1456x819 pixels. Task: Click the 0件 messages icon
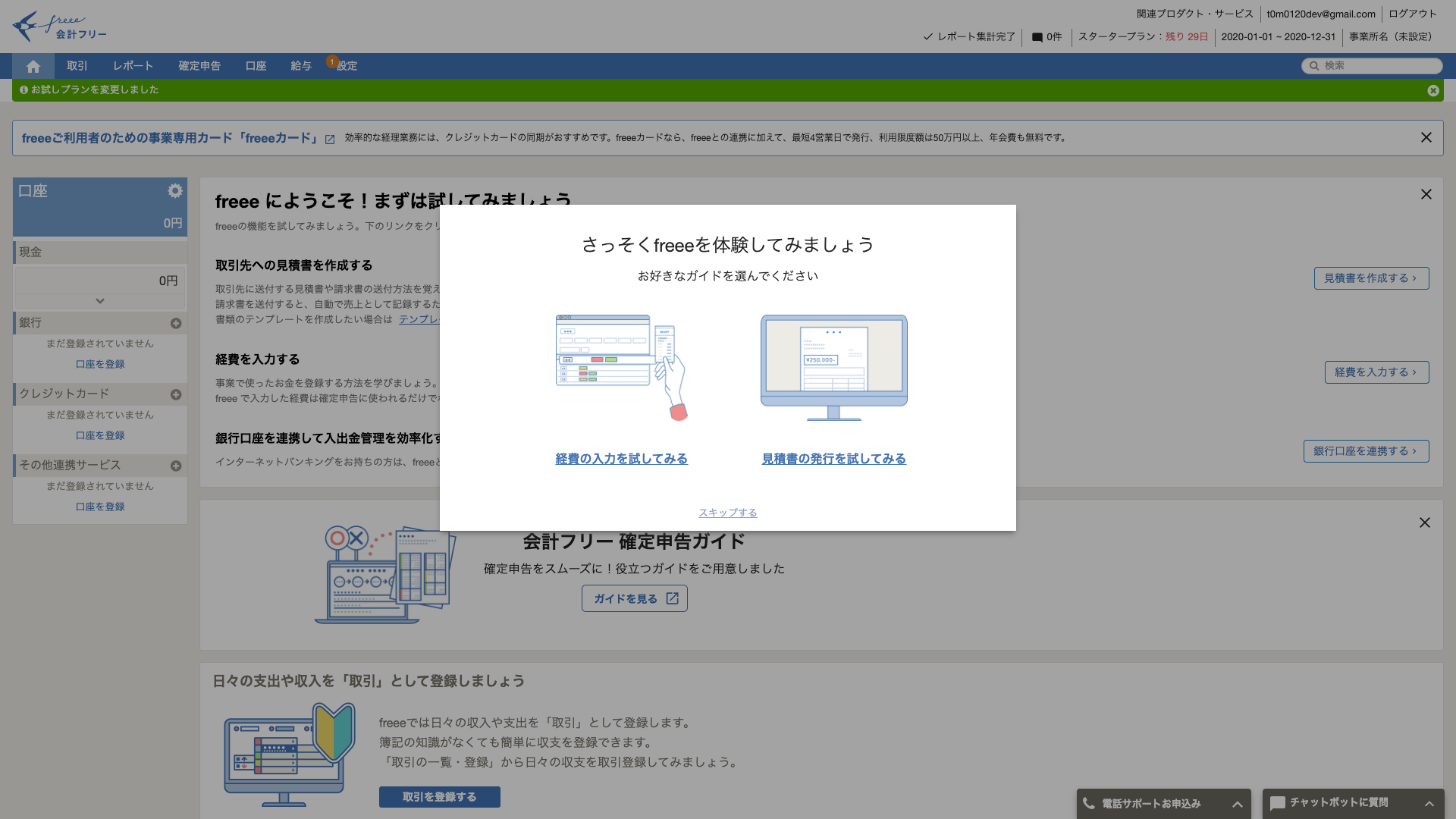[x=1037, y=37]
